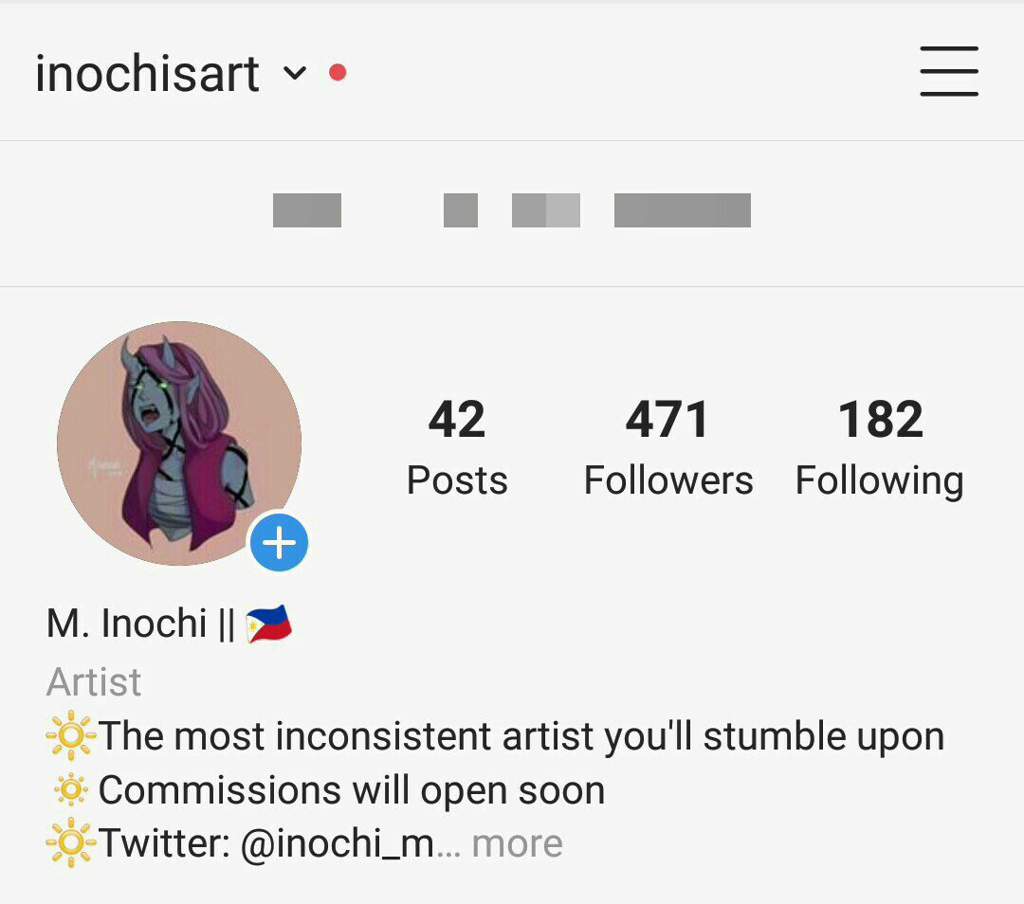Click the sun emoji beside Twitter line
The image size is (1024, 904).
71,843
